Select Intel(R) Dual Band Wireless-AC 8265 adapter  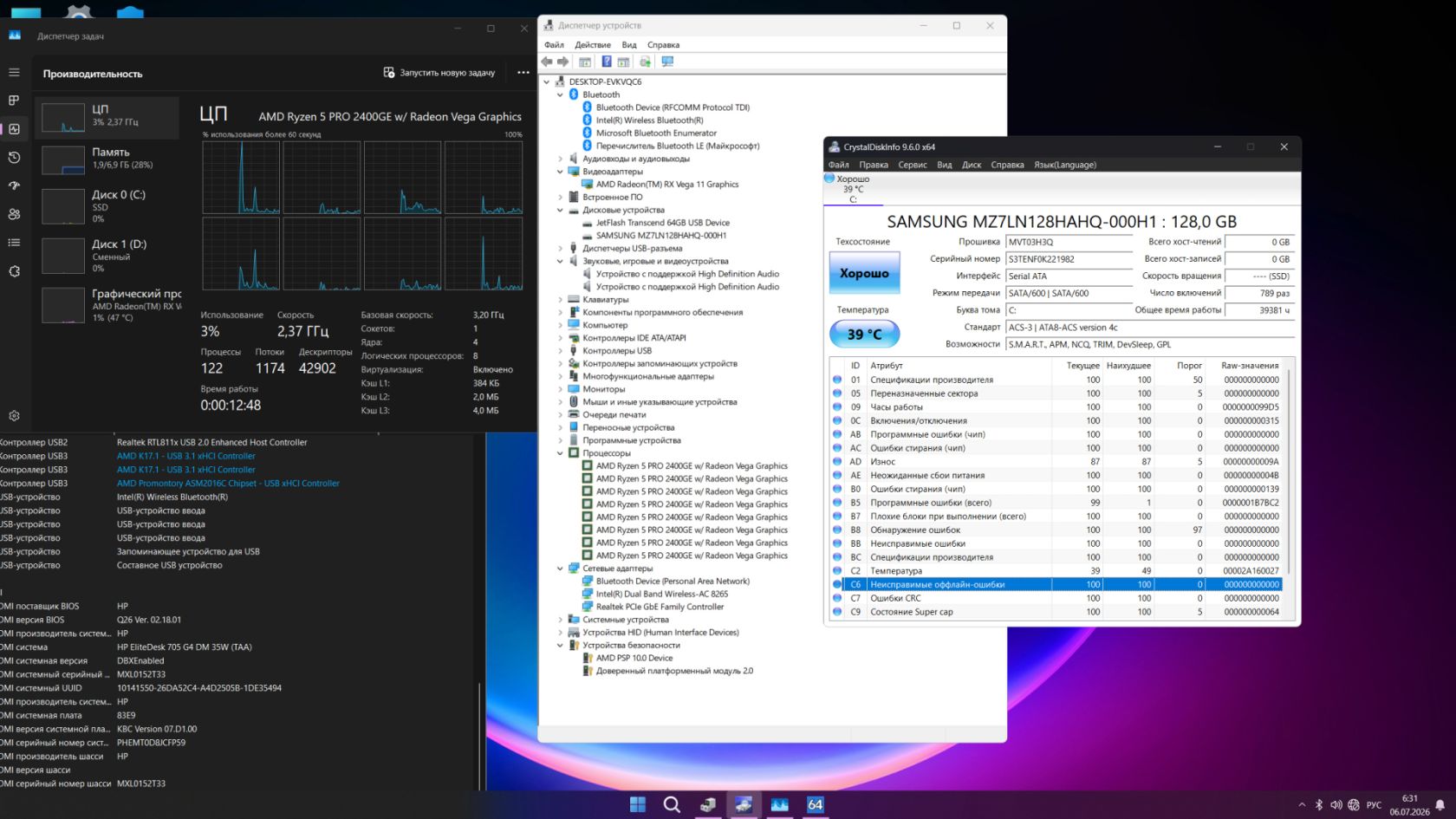pyautogui.click(x=662, y=595)
